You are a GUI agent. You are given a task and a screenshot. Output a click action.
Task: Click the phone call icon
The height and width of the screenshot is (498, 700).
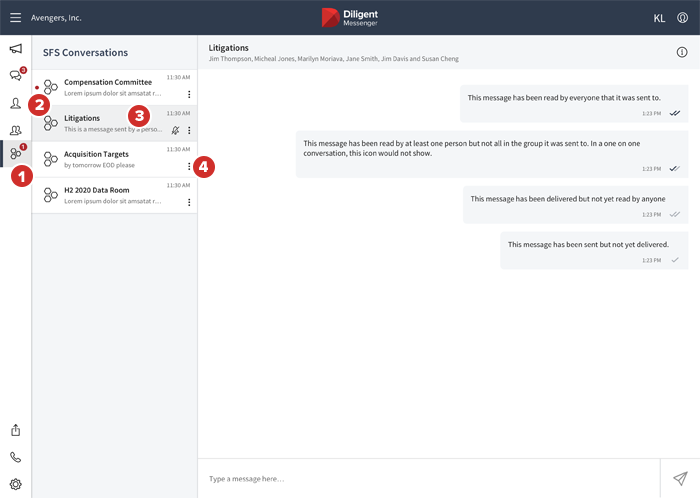pyautogui.click(x=16, y=457)
